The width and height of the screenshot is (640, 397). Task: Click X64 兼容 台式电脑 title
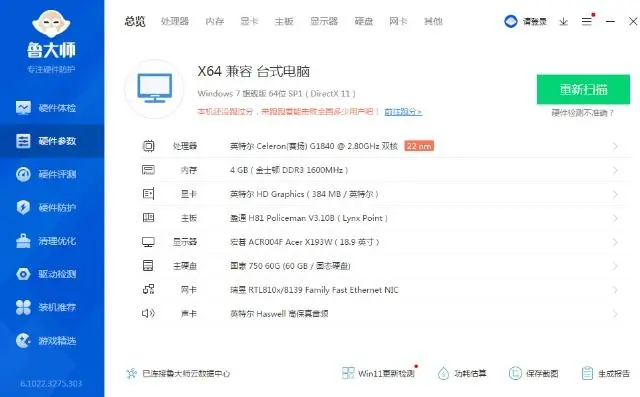[x=253, y=71]
